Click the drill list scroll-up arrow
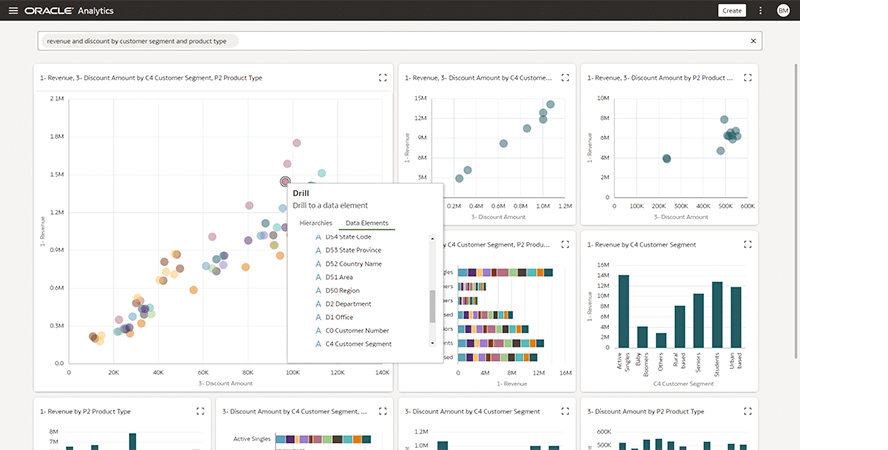The height and width of the screenshot is (450, 888). 433,239
